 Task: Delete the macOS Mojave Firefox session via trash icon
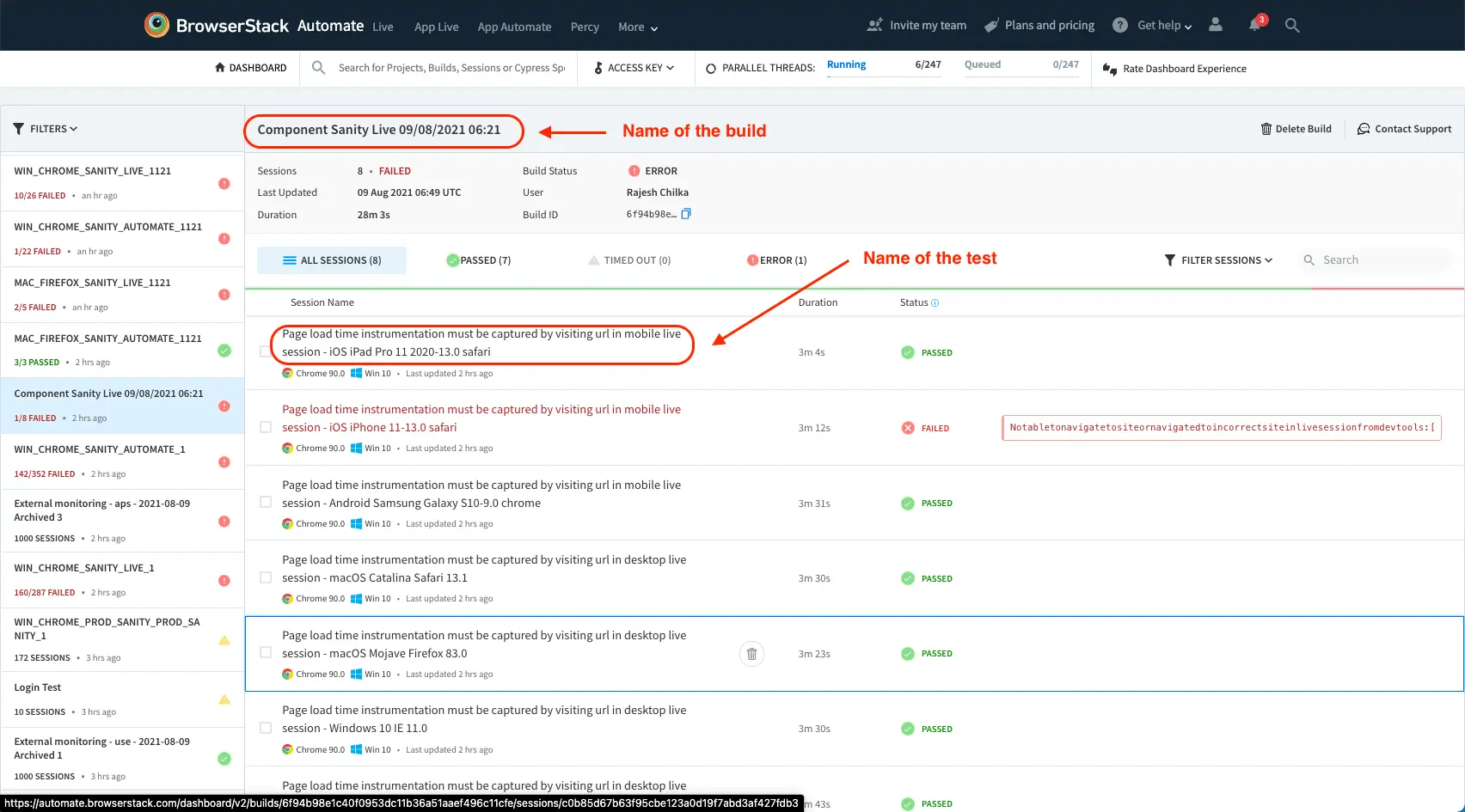pos(751,654)
